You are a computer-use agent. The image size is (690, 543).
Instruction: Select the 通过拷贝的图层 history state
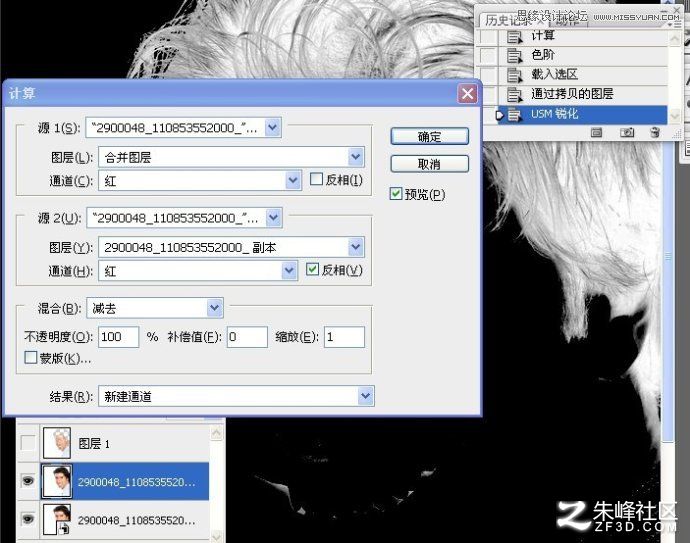click(583, 94)
